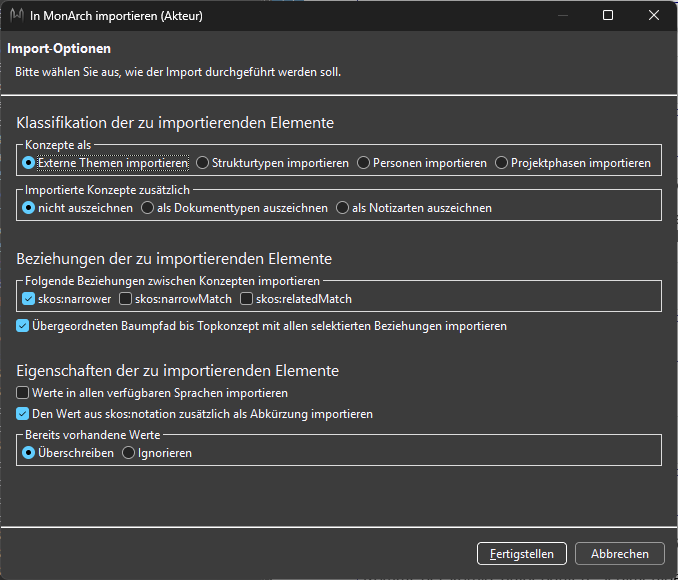Close the import dialog window
678x580 pixels.
[654, 15]
